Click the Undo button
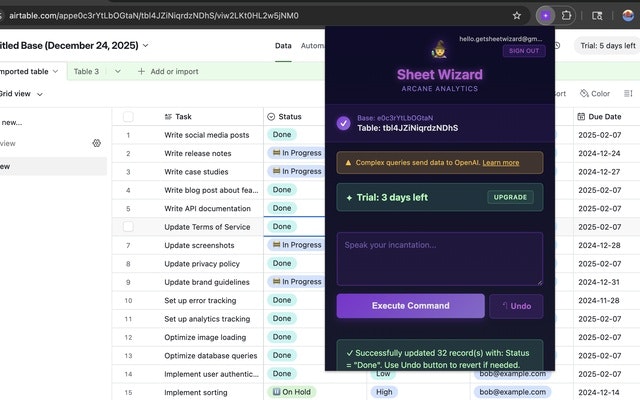Screen dimensions: 640x400 [x=516, y=306]
